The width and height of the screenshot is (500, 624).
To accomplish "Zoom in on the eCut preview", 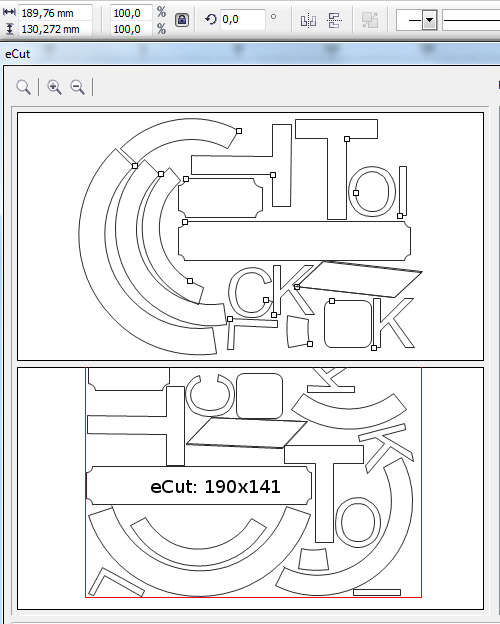I will [x=55, y=87].
